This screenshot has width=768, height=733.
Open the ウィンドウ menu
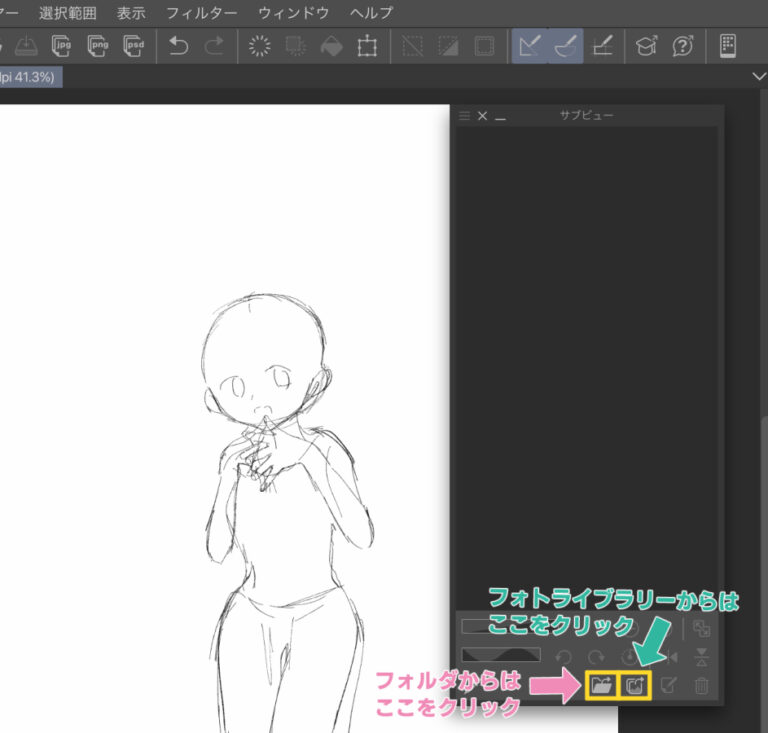pyautogui.click(x=293, y=13)
